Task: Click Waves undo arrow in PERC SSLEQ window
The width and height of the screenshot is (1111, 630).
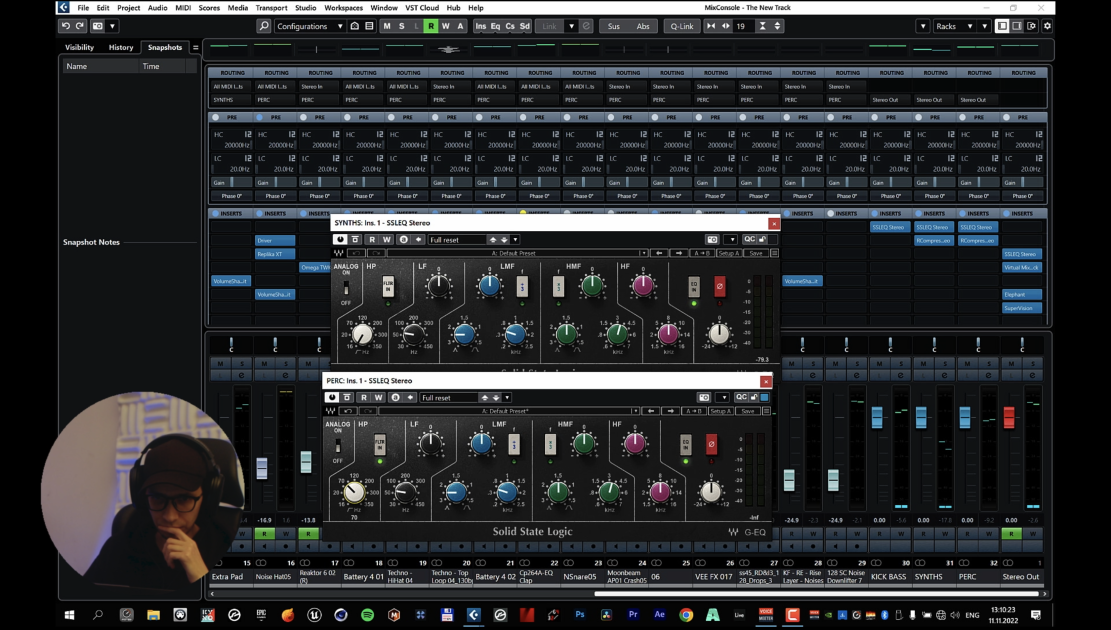Action: click(348, 411)
